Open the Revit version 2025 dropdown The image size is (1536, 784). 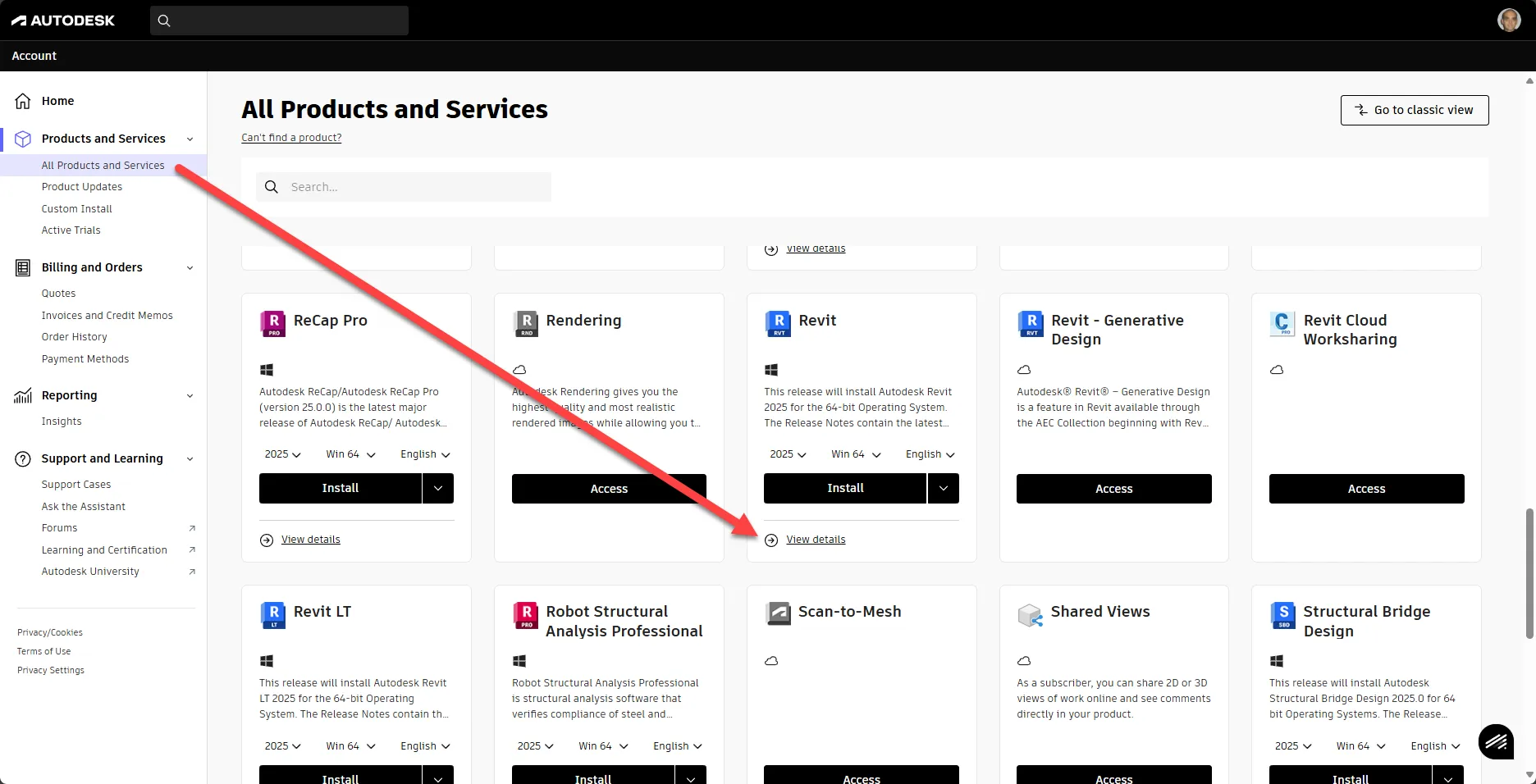coord(788,454)
